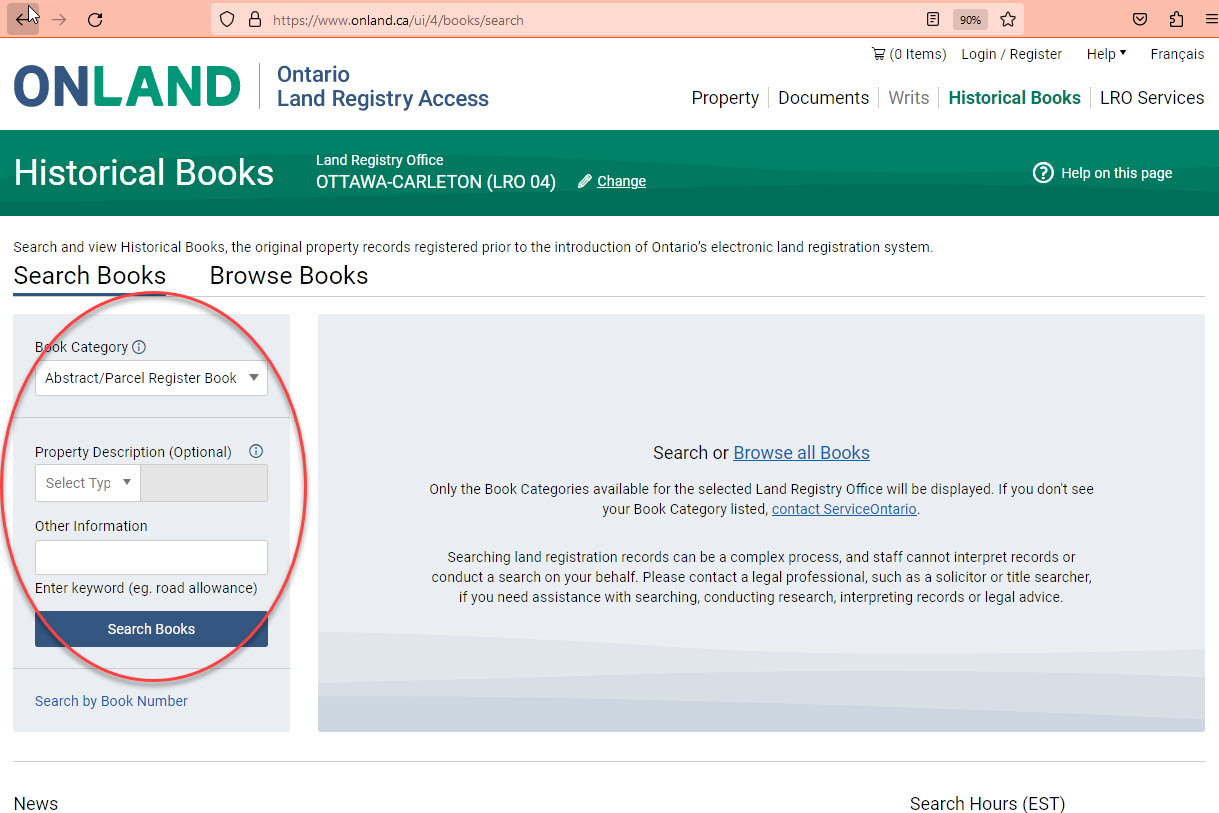This screenshot has height=813, width=1219.
Task: Open the Firefox hamburger menu
Action: tap(1210, 19)
